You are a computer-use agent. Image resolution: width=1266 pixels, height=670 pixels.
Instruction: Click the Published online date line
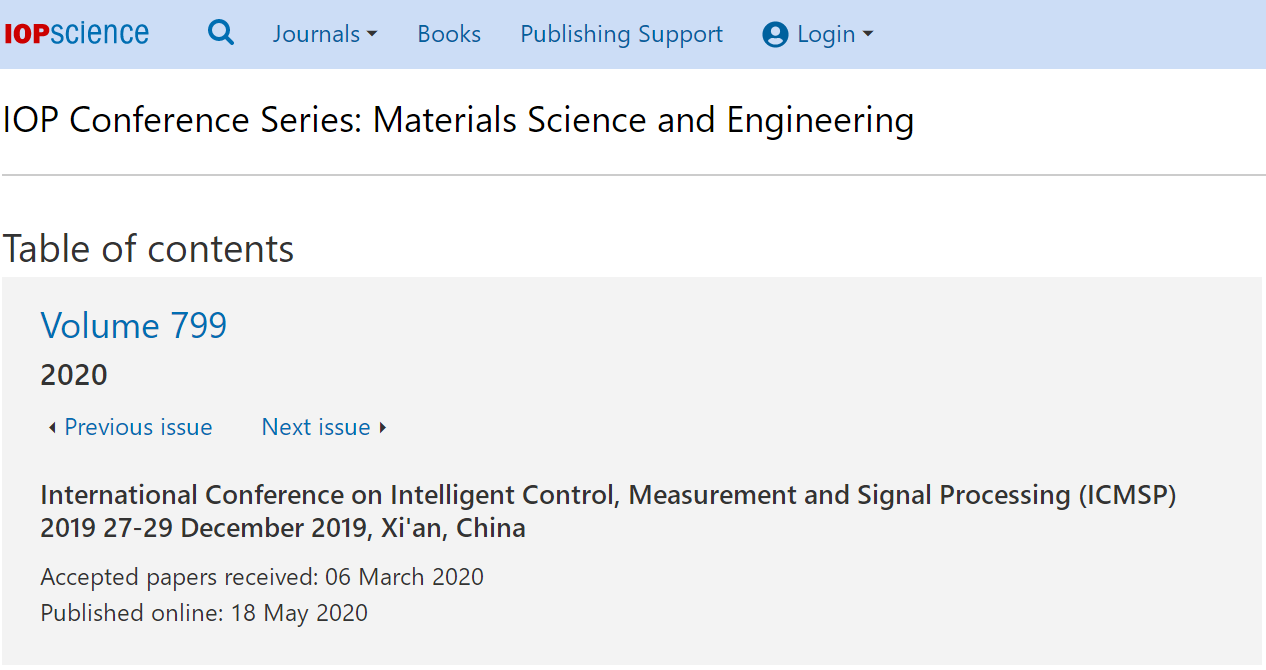click(x=204, y=613)
